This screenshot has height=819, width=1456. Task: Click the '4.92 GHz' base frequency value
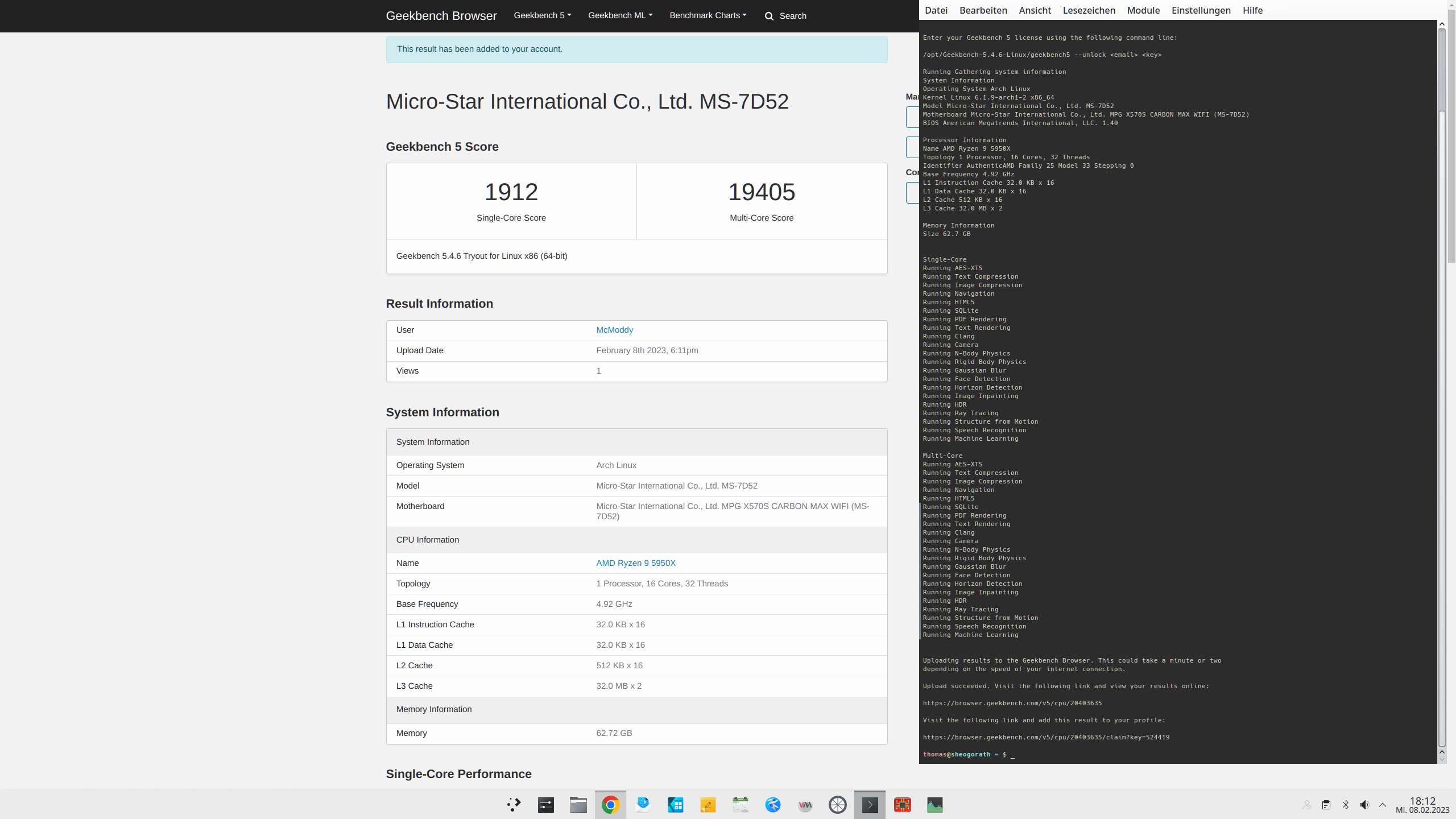click(614, 604)
